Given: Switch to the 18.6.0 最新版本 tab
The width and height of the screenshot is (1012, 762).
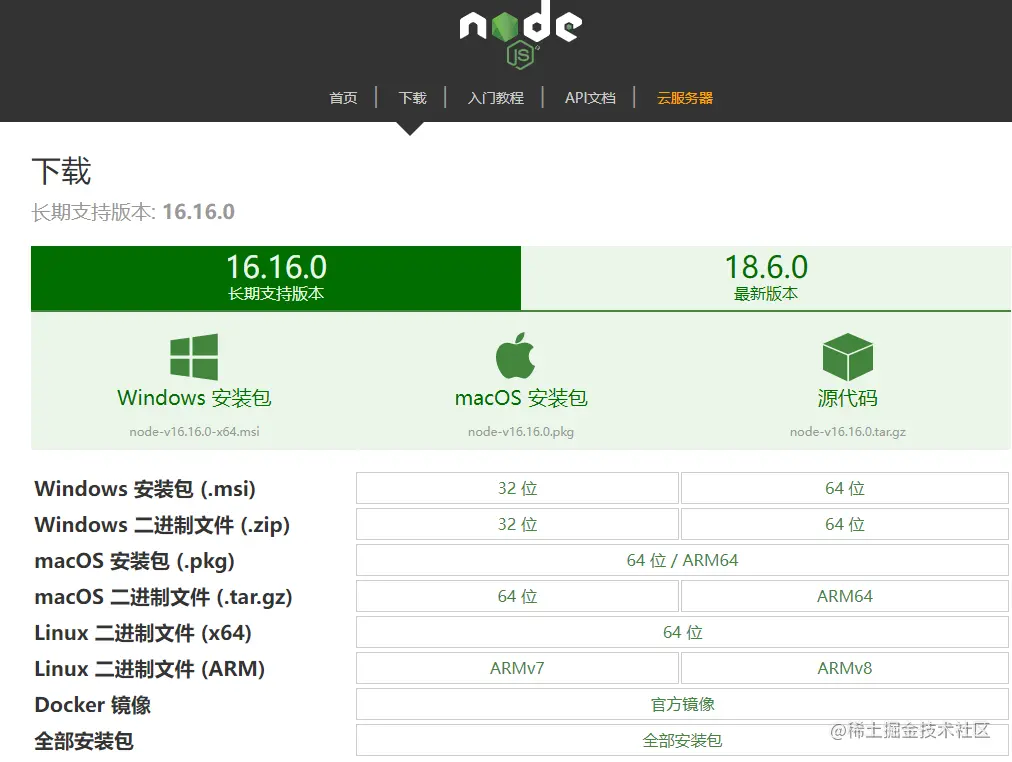Looking at the screenshot, I should pyautogui.click(x=766, y=278).
